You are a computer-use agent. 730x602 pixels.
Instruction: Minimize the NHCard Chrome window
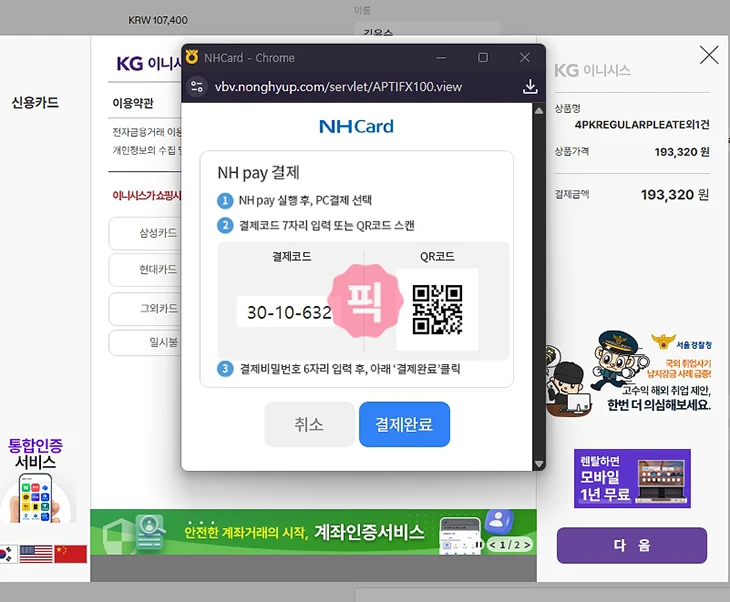441,58
